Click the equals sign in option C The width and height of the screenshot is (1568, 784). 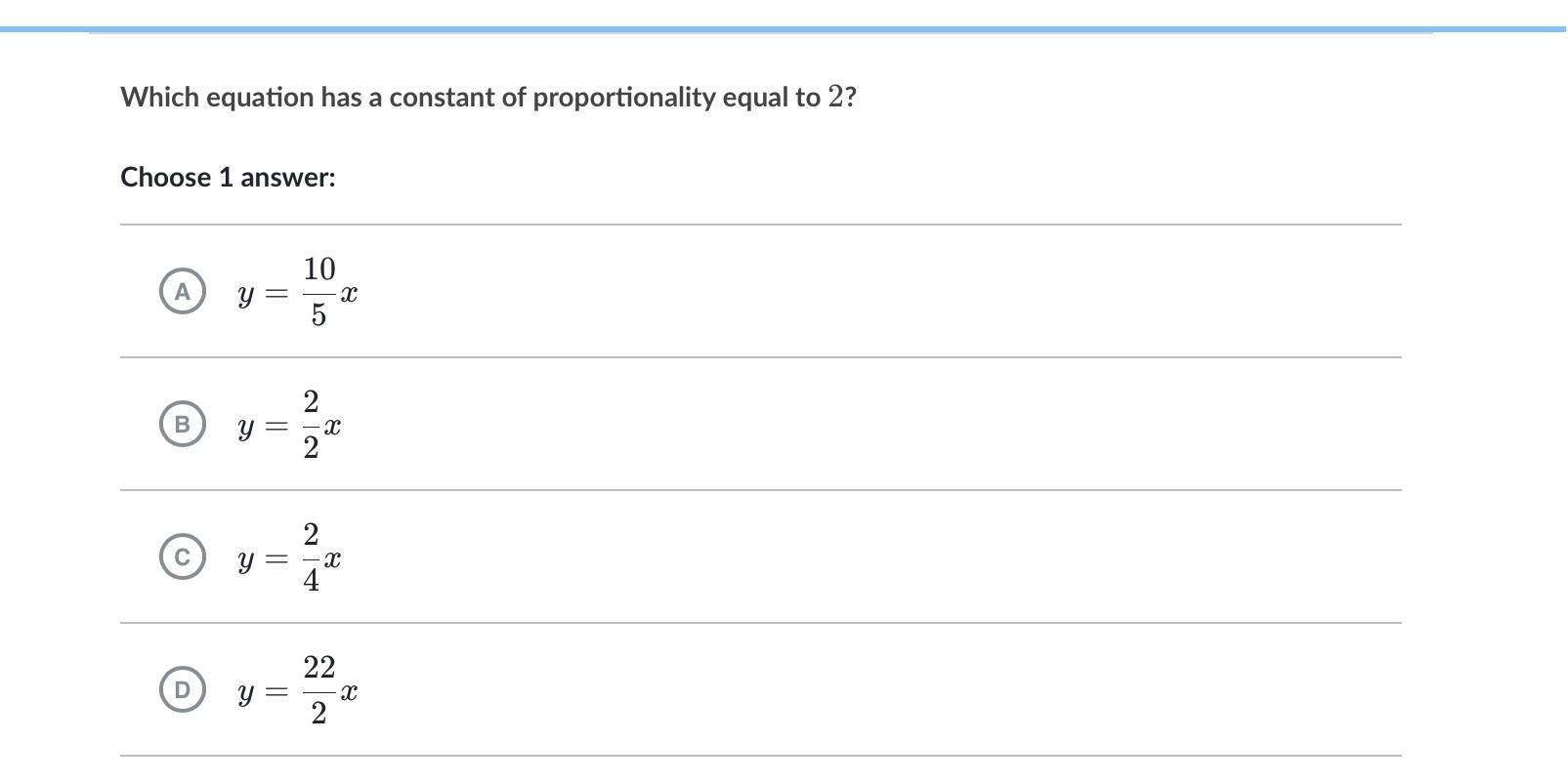[276, 559]
